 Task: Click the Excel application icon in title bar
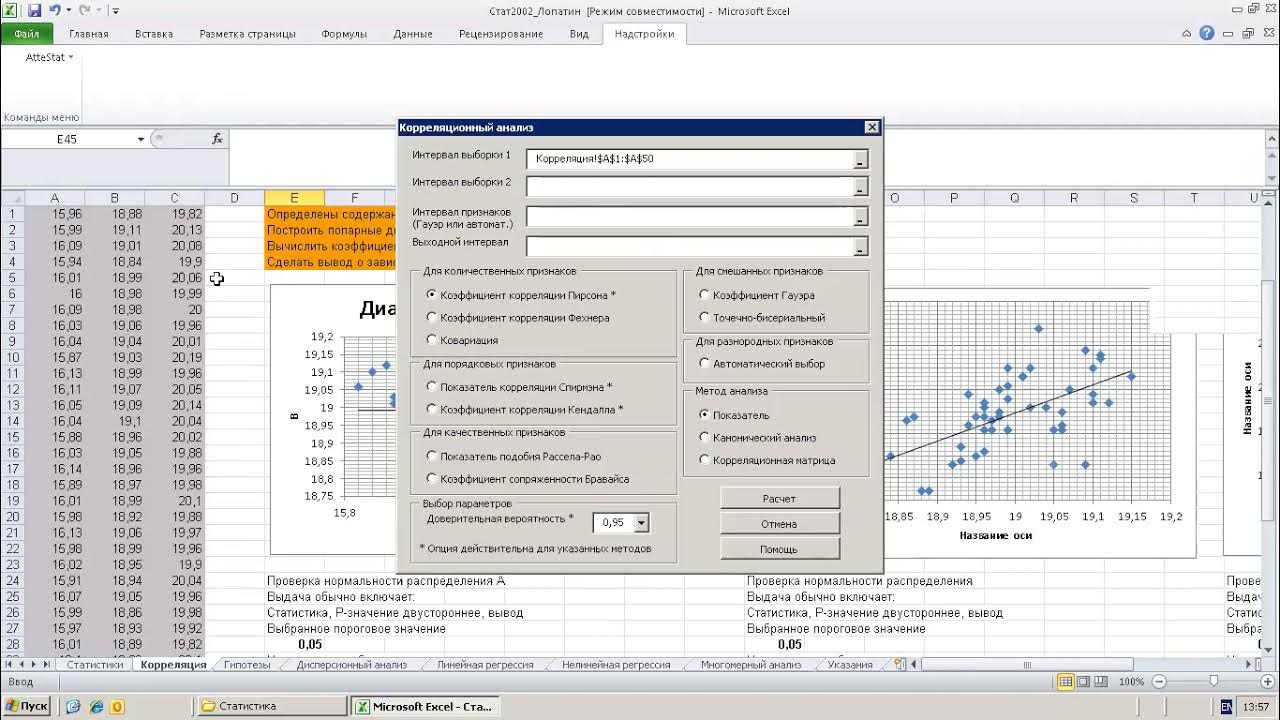click(11, 11)
